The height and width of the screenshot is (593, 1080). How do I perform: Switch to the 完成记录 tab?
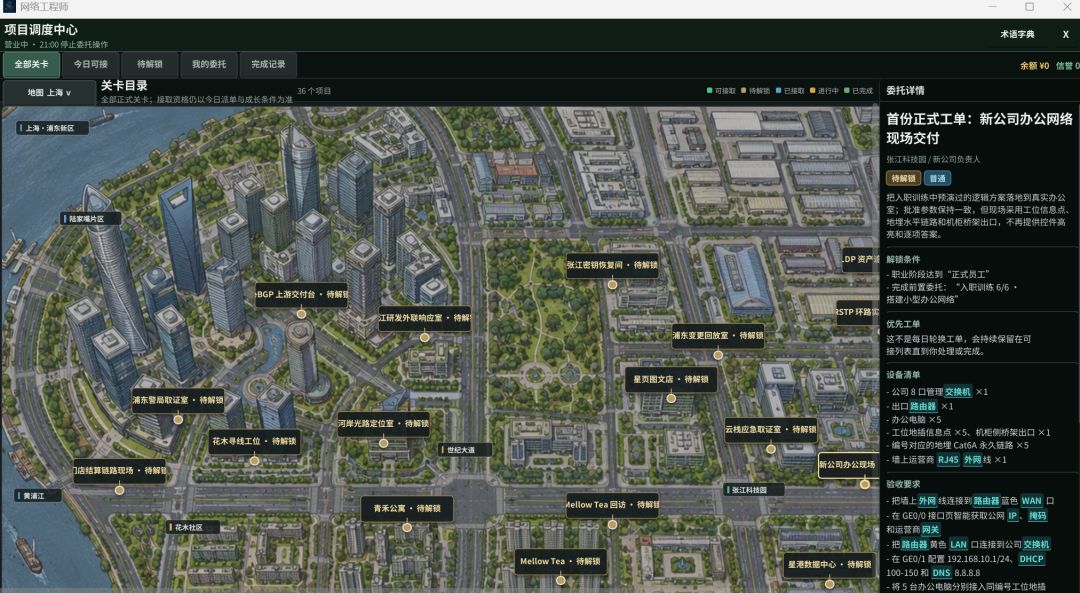(x=268, y=64)
